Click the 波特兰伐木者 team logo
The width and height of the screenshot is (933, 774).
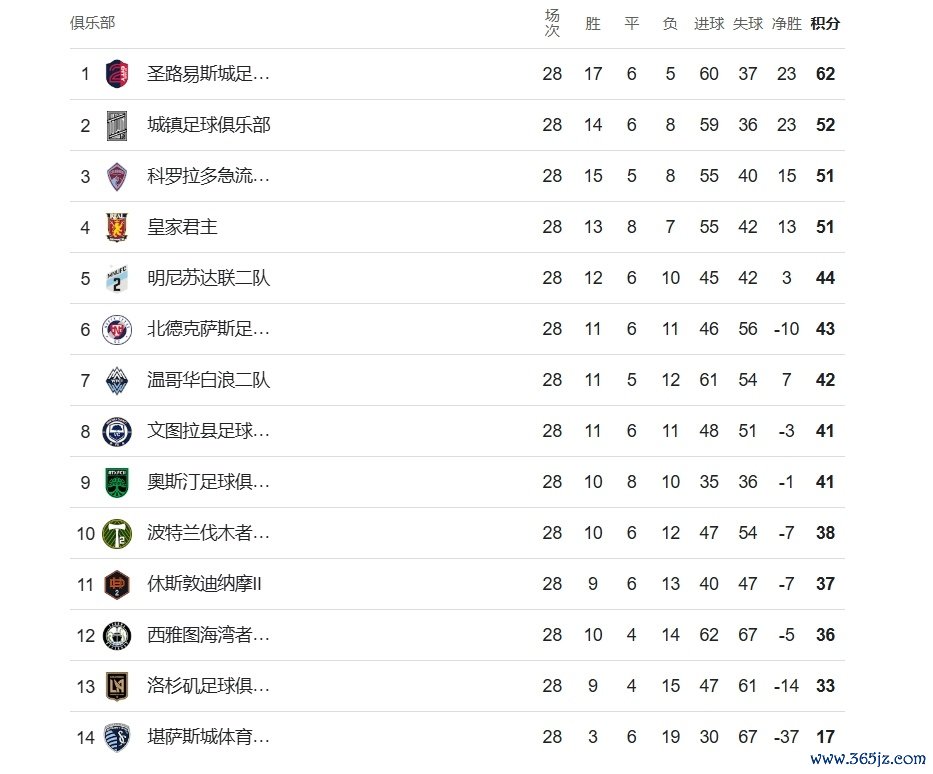(x=117, y=533)
